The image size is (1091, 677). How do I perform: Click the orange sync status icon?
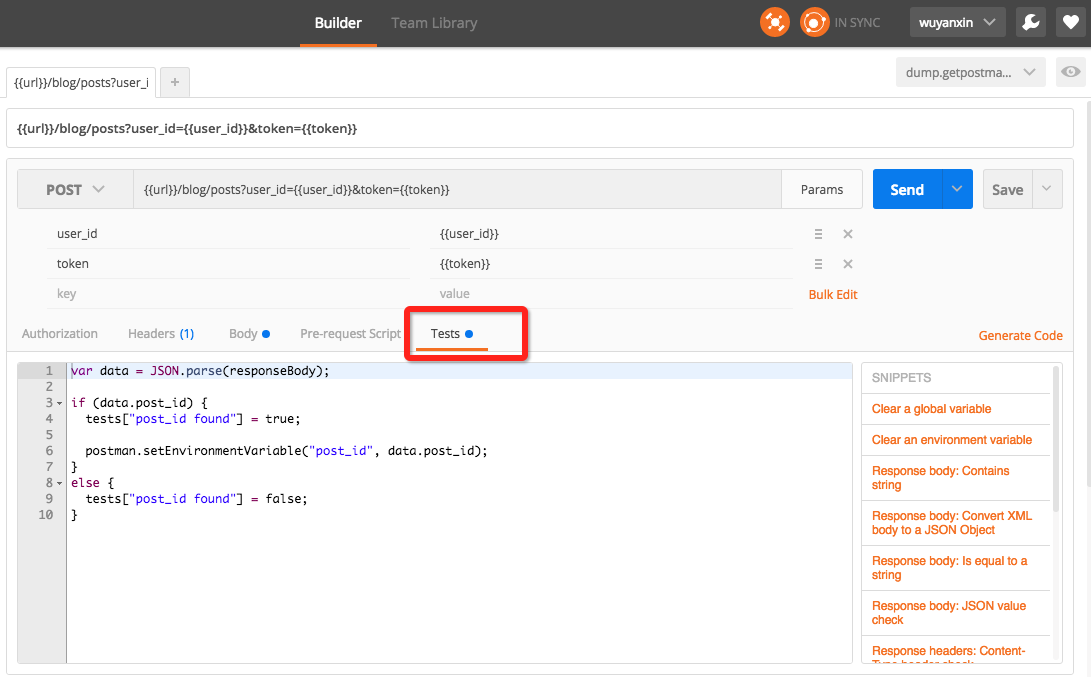coord(815,22)
